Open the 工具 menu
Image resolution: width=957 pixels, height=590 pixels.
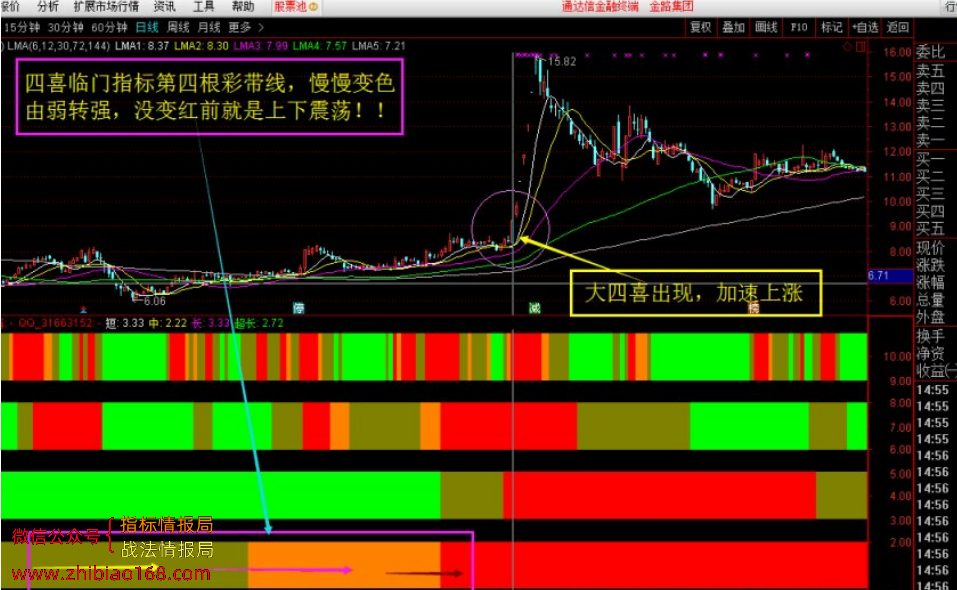point(204,7)
